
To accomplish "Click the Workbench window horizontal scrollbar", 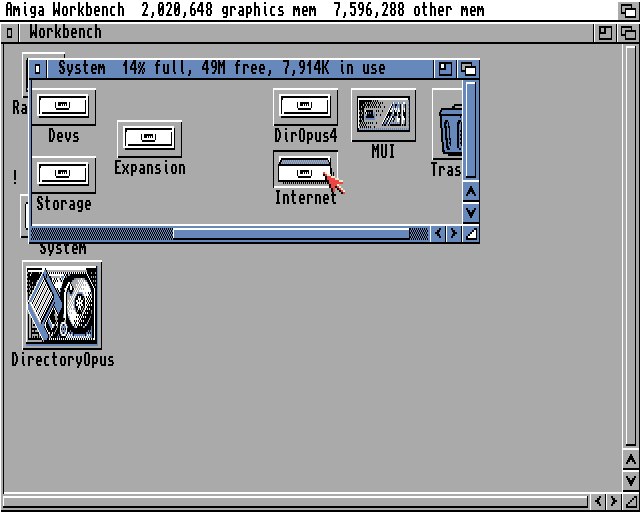I will tap(295, 502).
